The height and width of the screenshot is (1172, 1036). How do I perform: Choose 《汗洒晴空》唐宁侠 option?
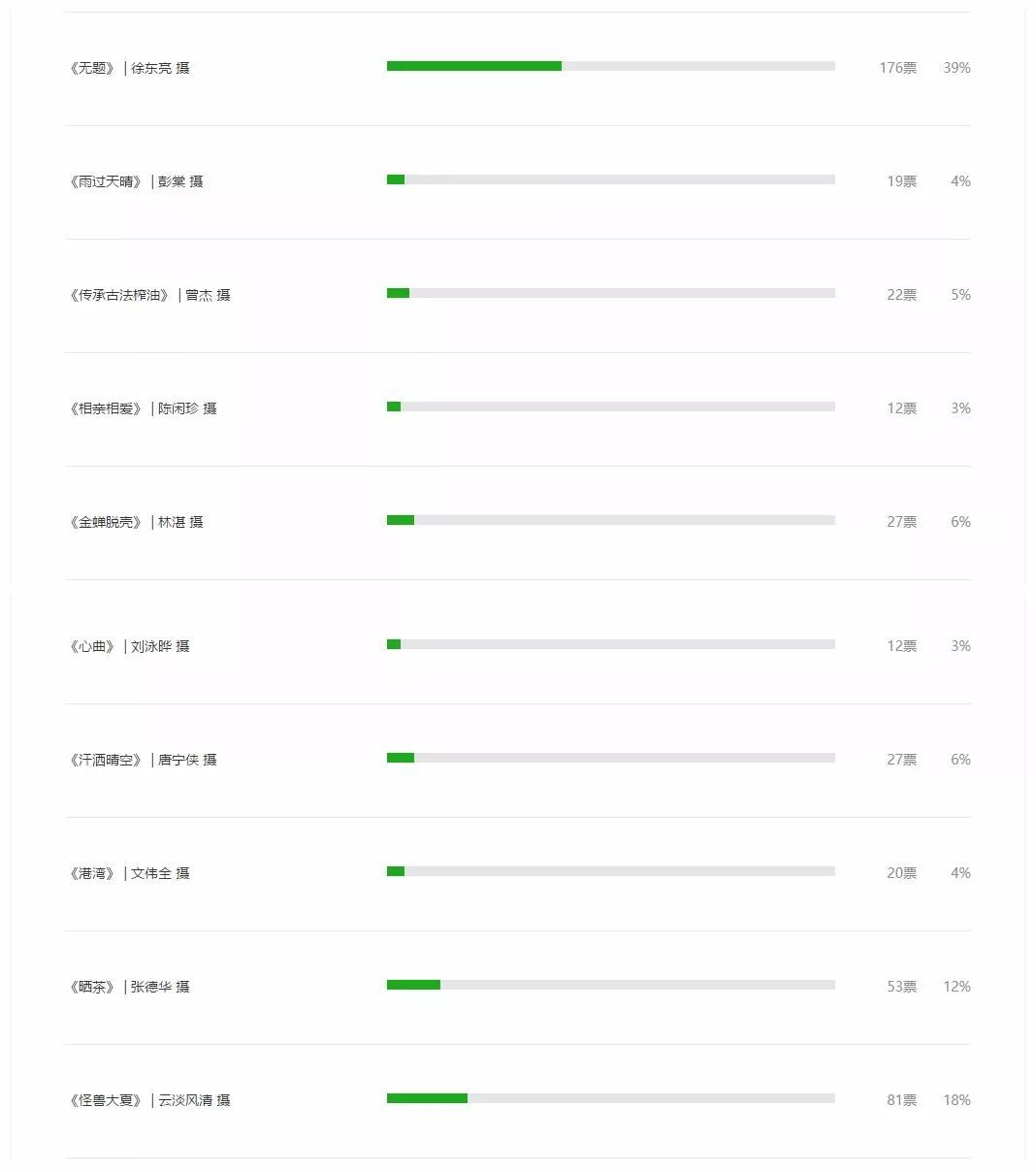[x=518, y=760]
